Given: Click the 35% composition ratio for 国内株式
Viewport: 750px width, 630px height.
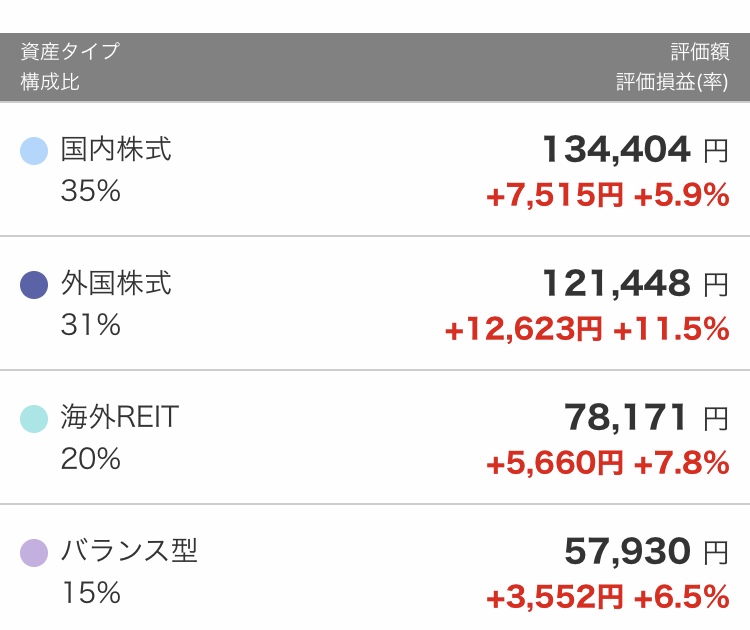Looking at the screenshot, I should tap(90, 191).
